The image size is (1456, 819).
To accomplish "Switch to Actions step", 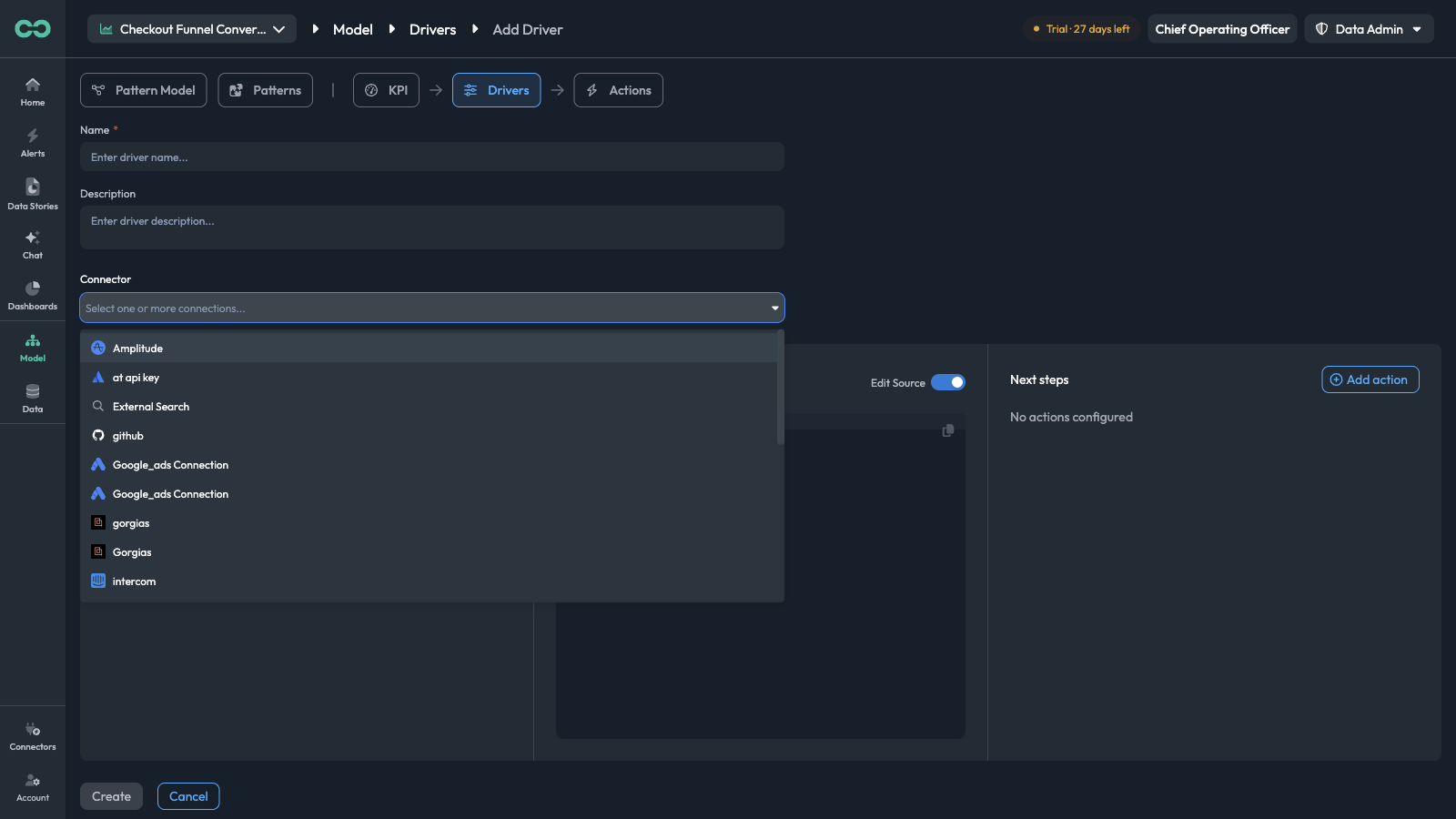I will click(x=618, y=90).
